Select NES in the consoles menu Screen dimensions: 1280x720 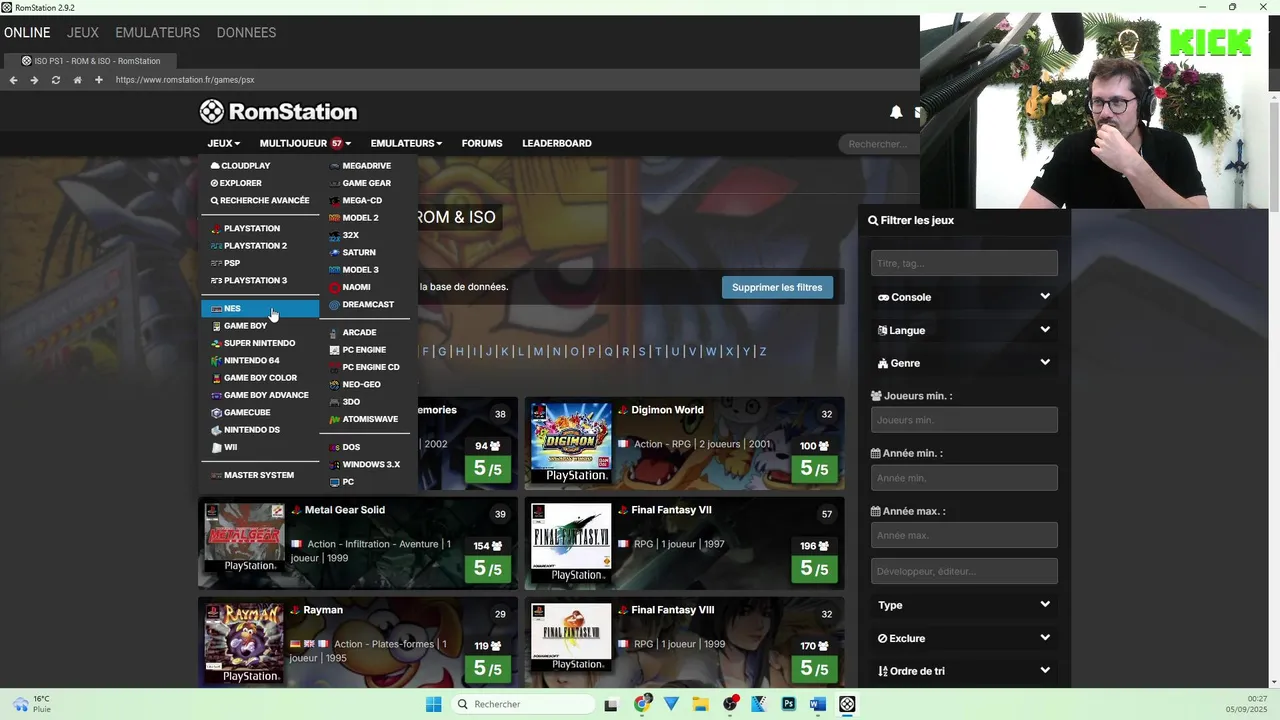click(x=260, y=308)
